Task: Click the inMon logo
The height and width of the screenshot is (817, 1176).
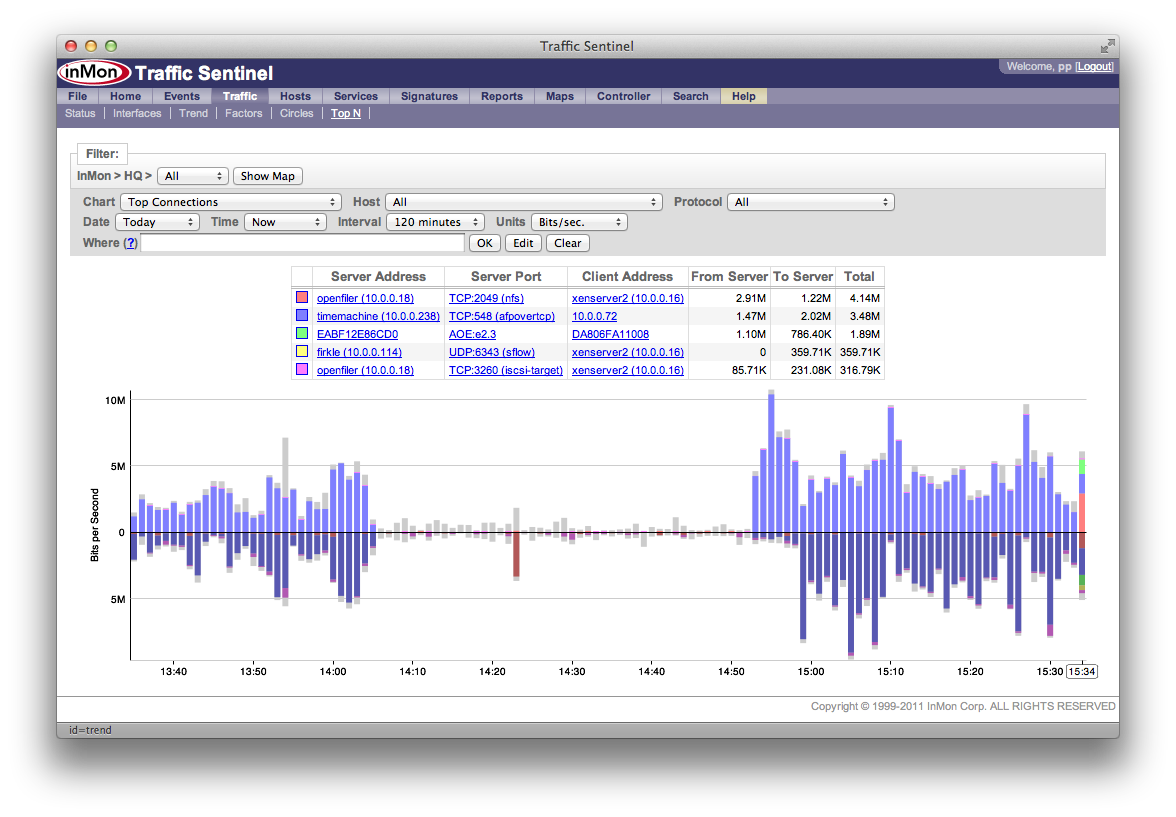Action: pos(94,73)
